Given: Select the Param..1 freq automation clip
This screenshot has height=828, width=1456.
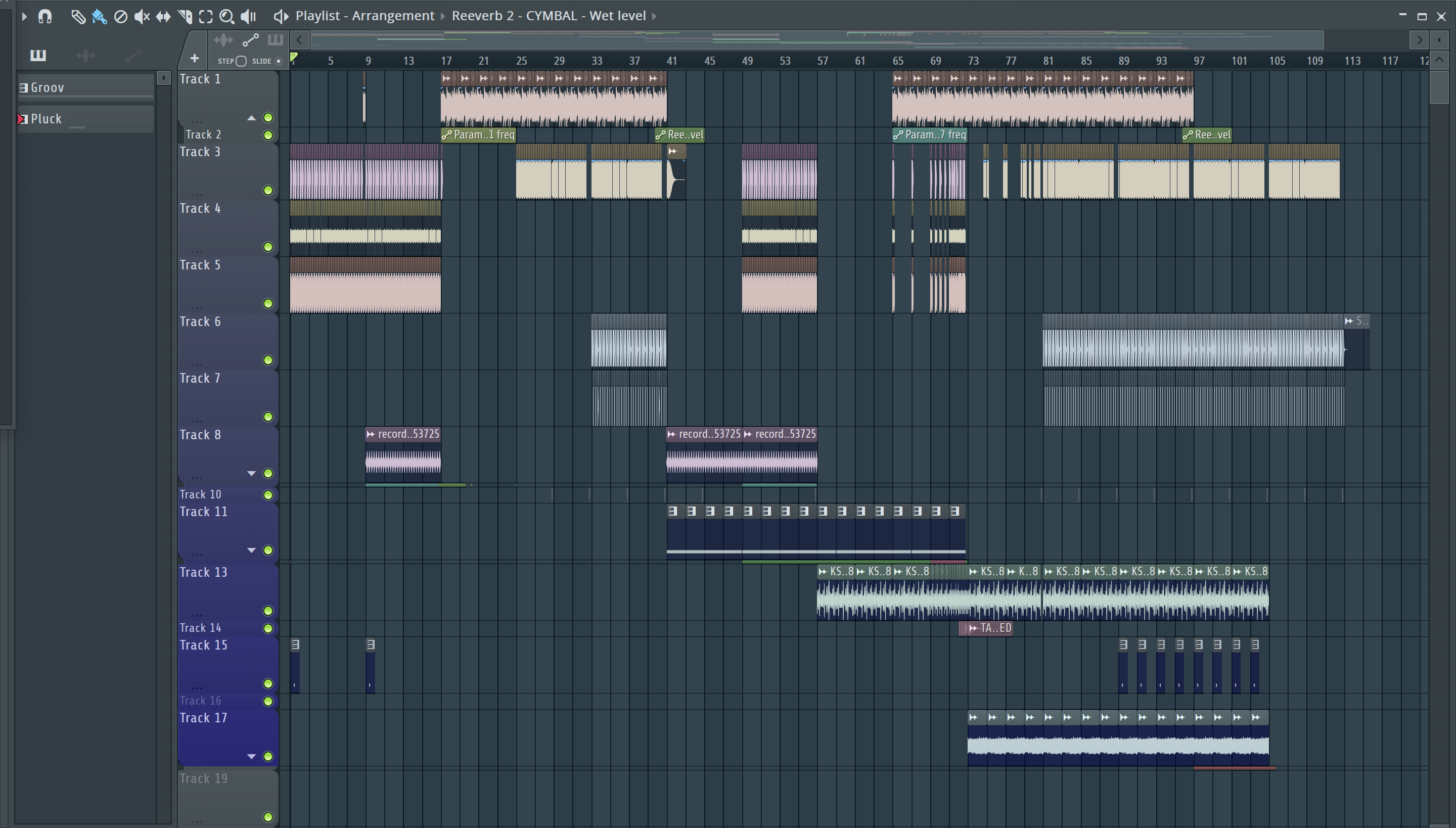Looking at the screenshot, I should pos(478,135).
